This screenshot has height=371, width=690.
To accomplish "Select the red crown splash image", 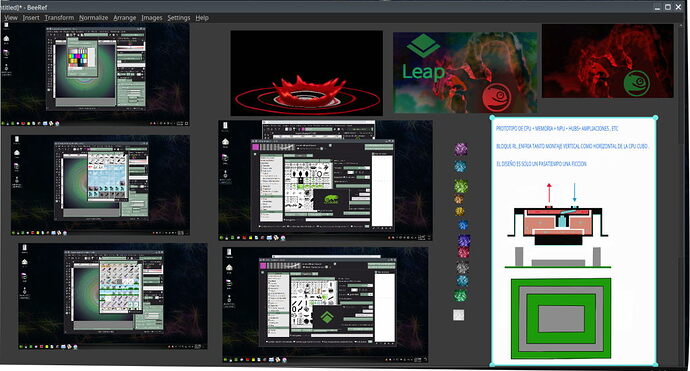I will click(307, 73).
